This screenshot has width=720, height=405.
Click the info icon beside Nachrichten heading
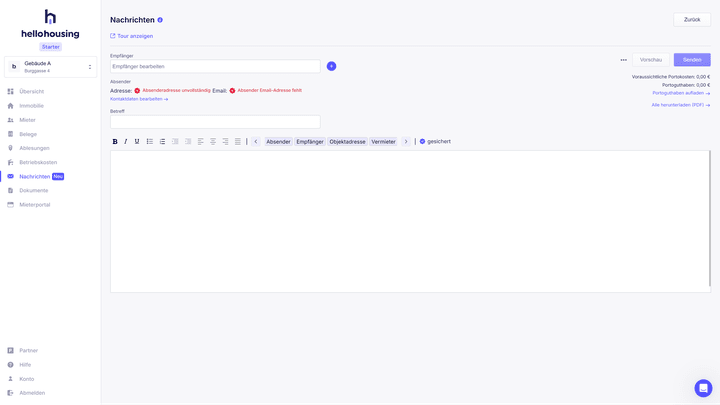pos(160,20)
